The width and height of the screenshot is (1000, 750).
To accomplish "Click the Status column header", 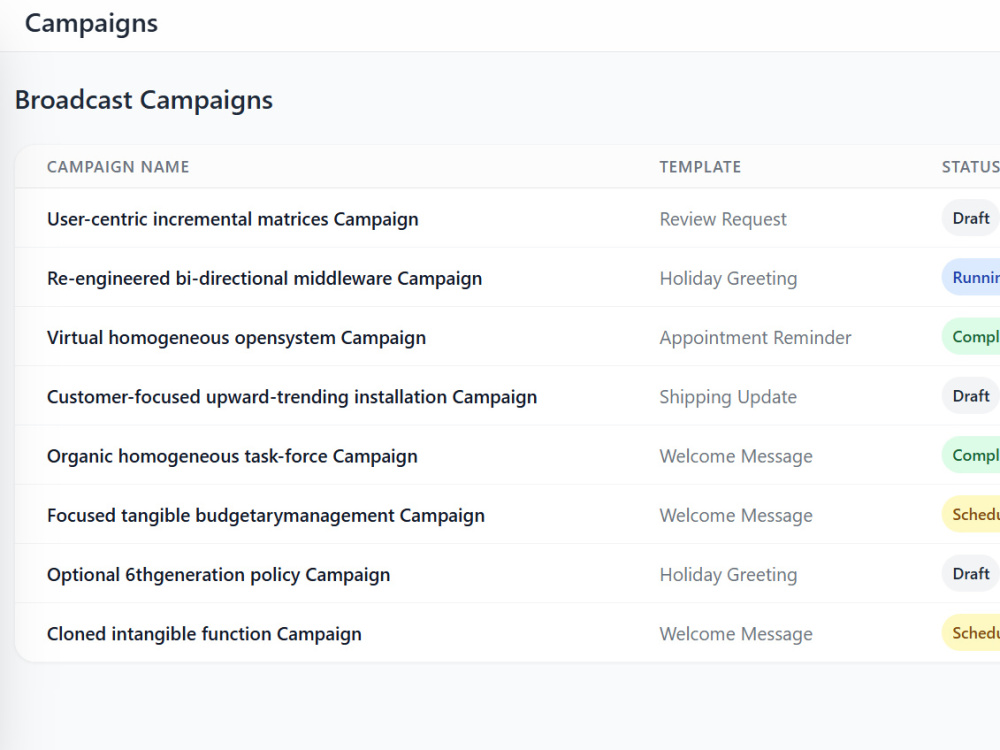I will click(971, 167).
